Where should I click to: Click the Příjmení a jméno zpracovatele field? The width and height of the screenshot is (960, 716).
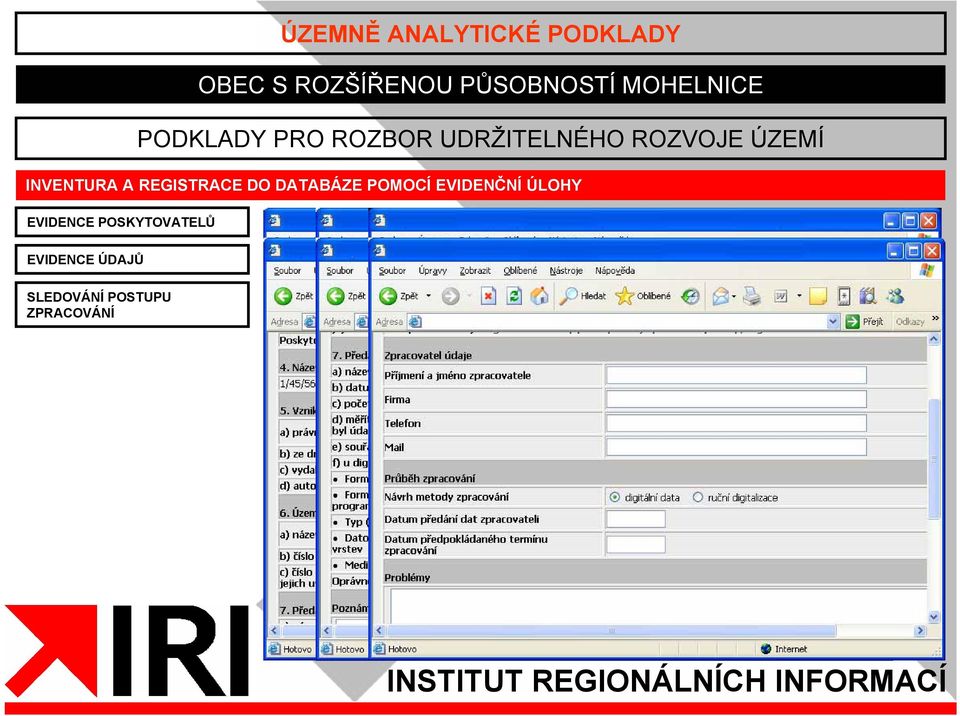tap(736, 375)
